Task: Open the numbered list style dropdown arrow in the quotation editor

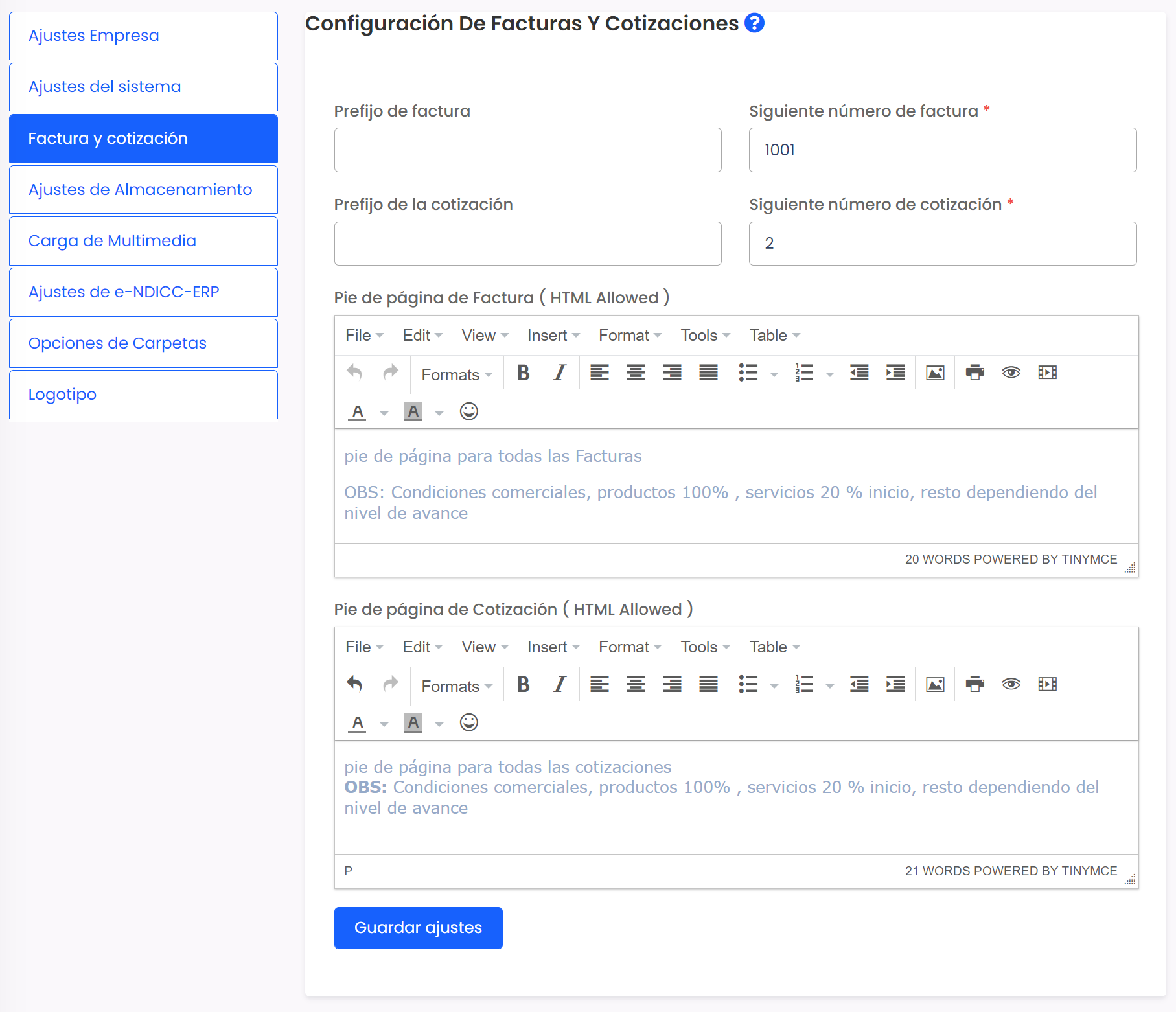Action: [x=830, y=685]
